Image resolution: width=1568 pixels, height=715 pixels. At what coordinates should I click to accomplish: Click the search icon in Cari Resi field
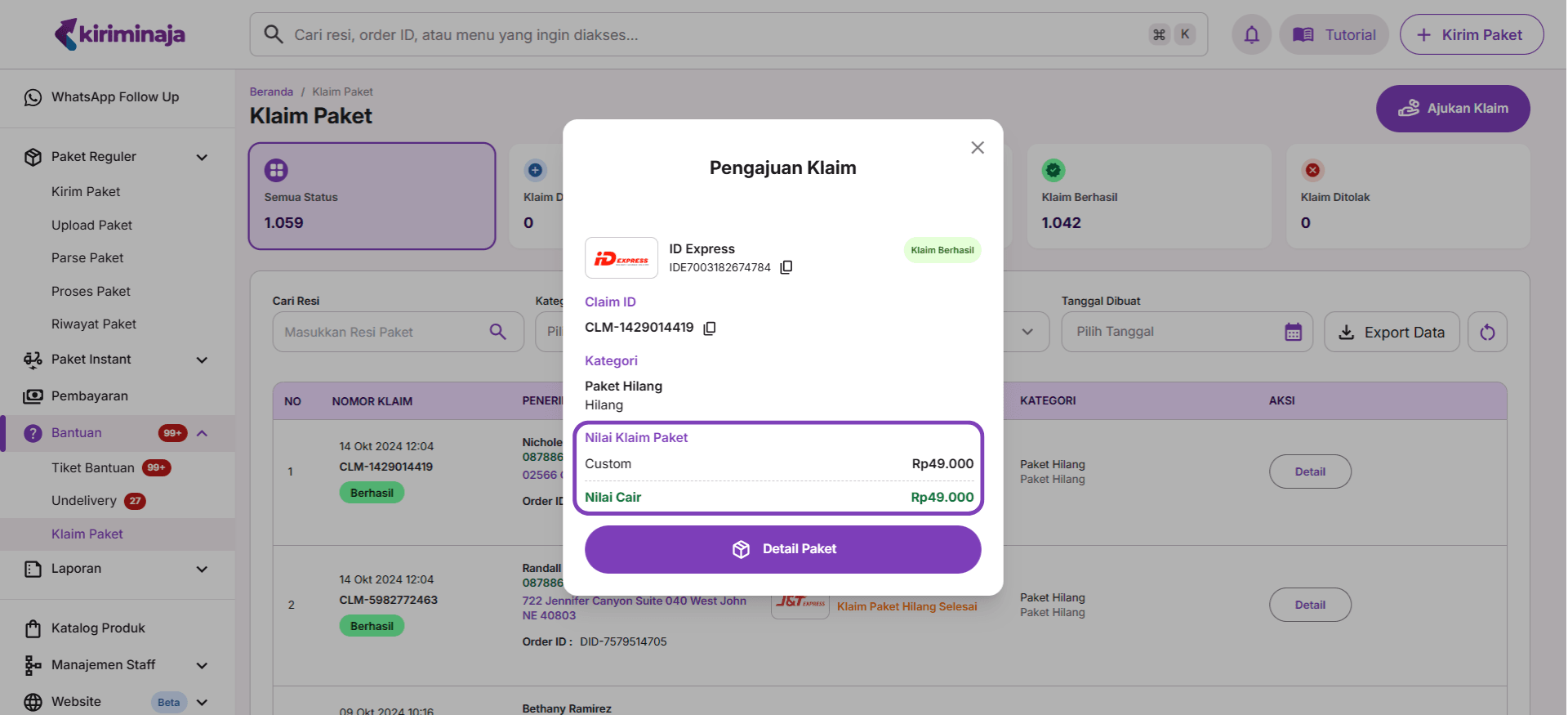click(497, 332)
